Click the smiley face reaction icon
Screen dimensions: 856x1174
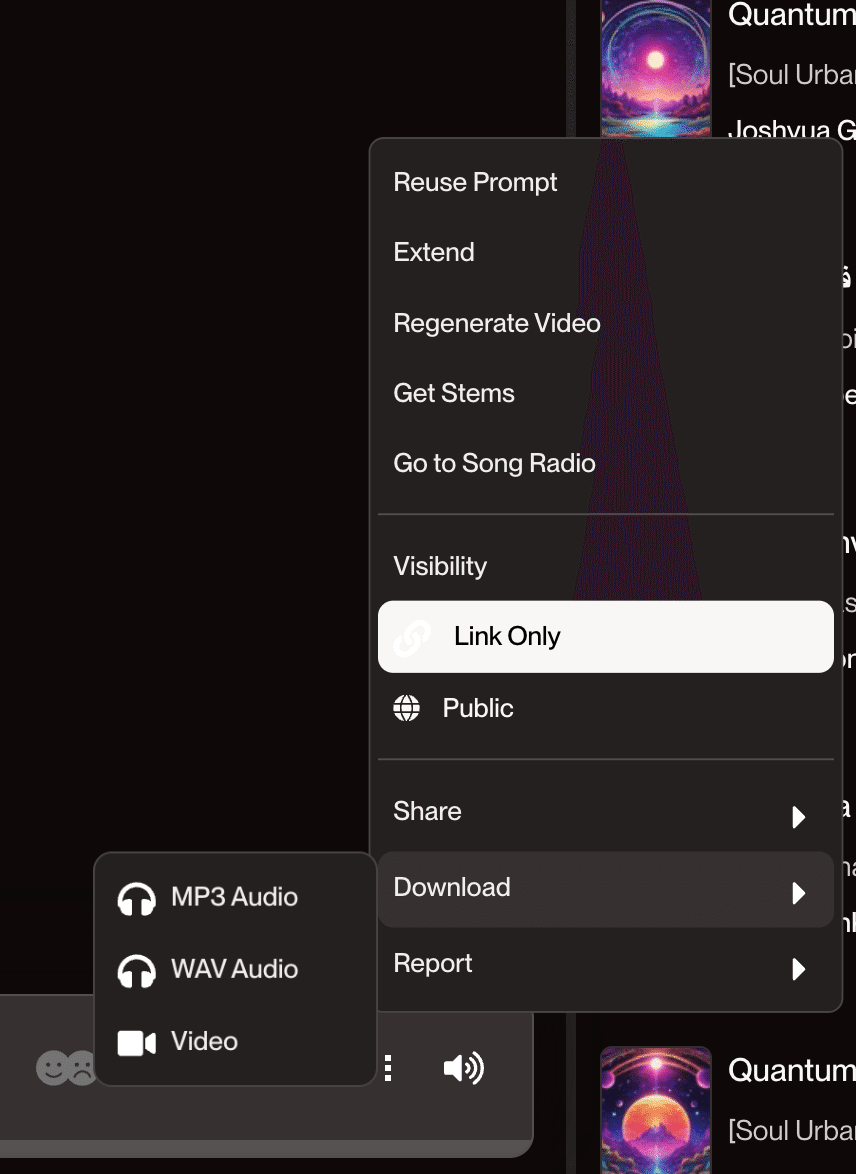(x=52, y=1068)
